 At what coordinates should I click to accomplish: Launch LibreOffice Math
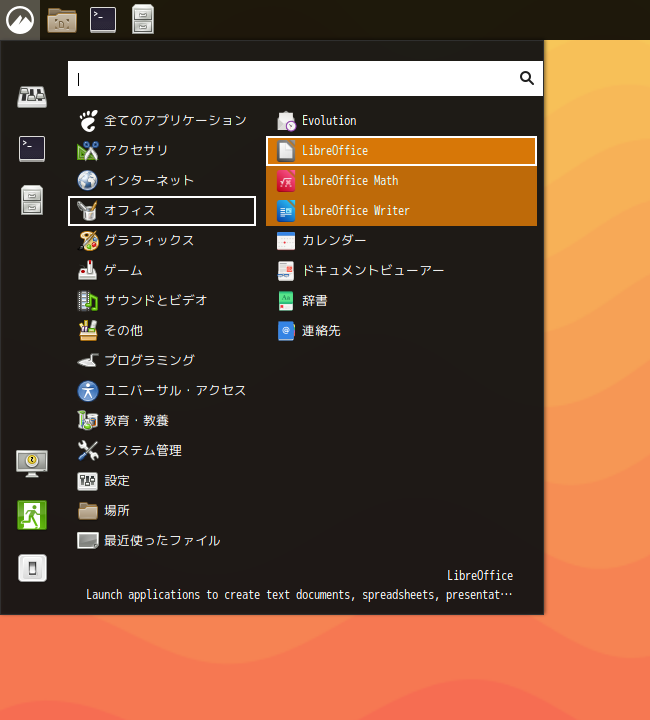pyautogui.click(x=401, y=180)
